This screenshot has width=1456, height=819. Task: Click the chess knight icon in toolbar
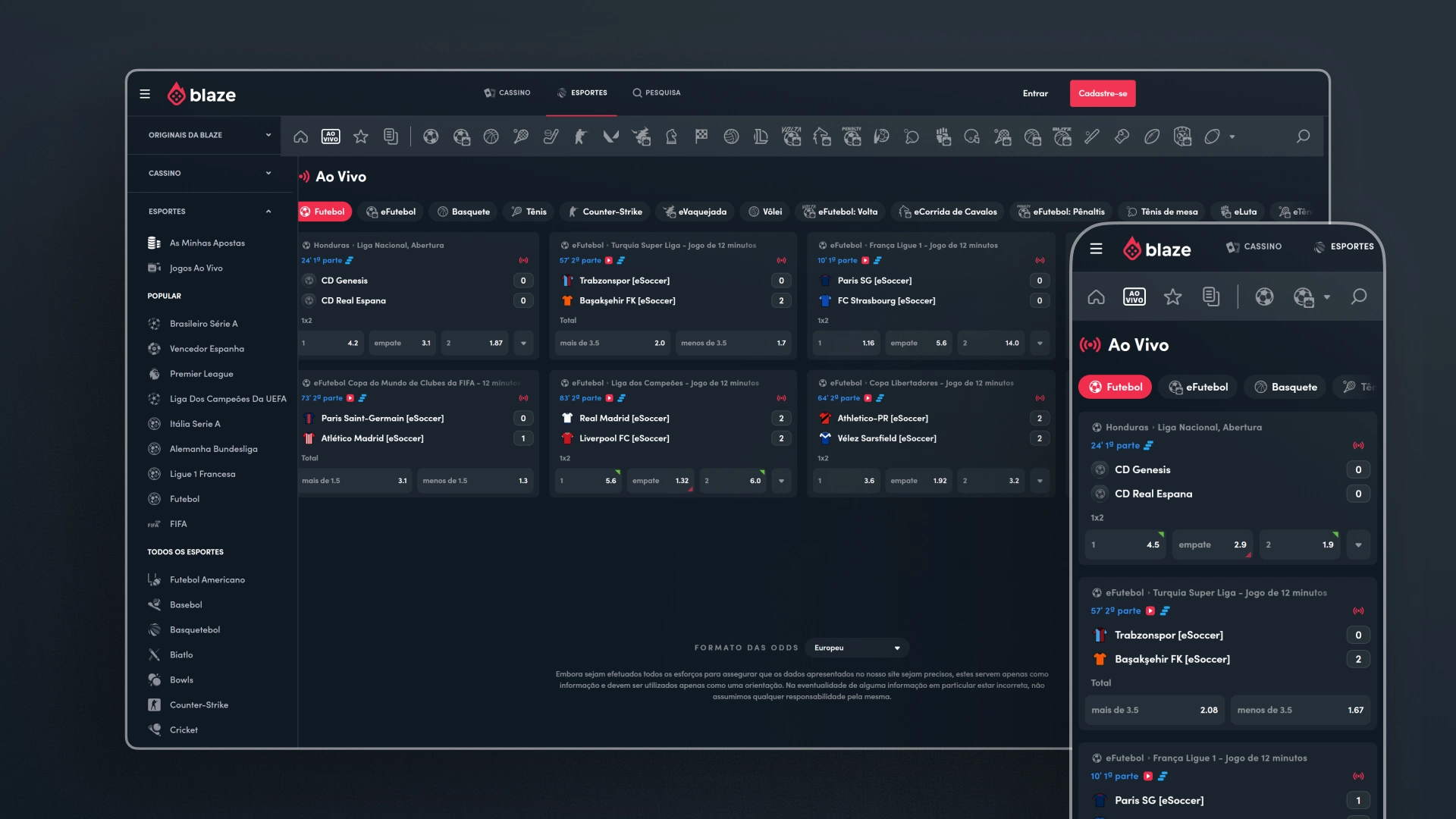coord(671,136)
